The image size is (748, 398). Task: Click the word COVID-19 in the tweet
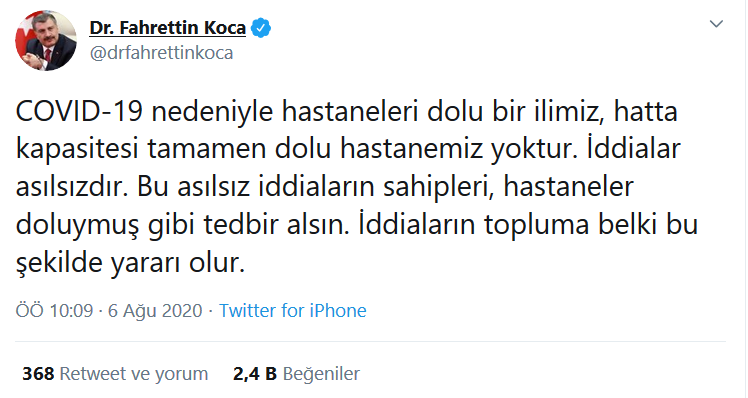click(x=79, y=112)
